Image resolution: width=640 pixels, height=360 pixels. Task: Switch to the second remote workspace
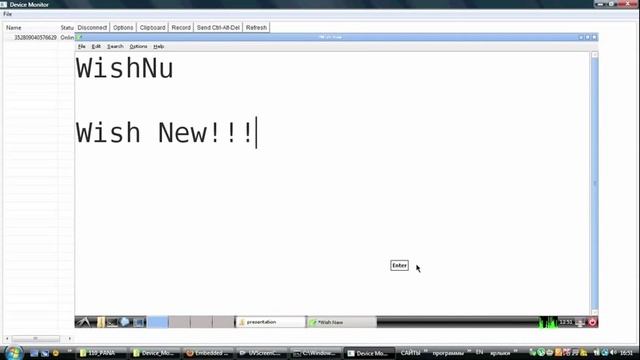click(x=179, y=322)
